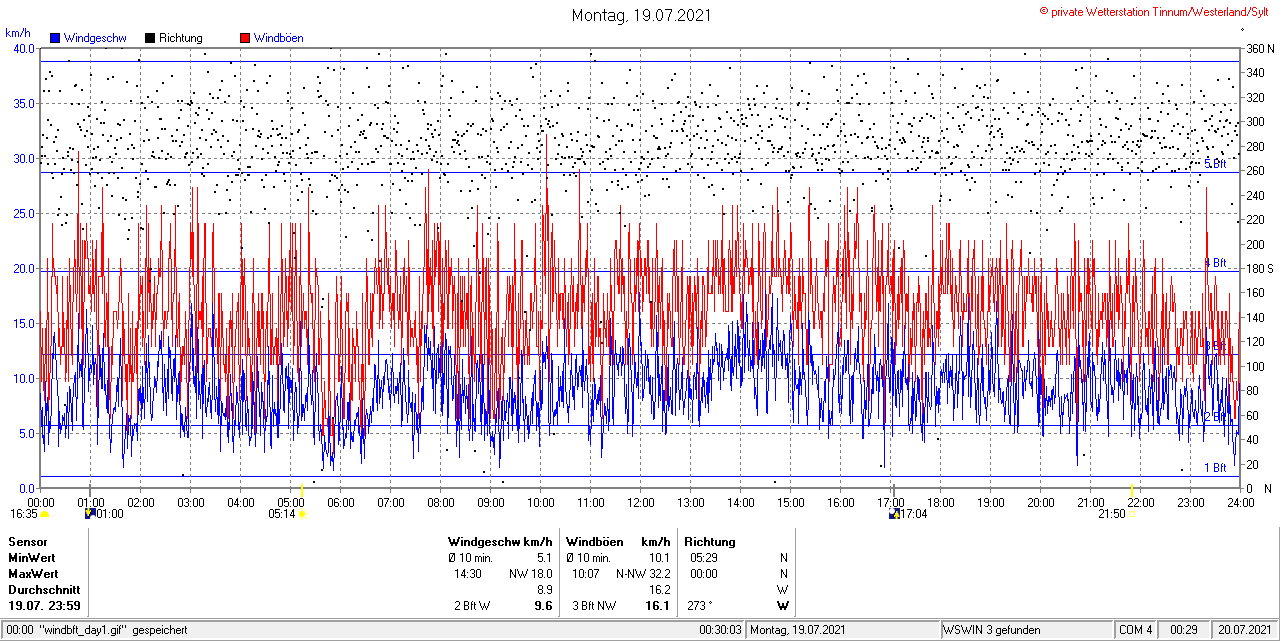
Task: Click the MinWert row label
Action: [x=32, y=558]
